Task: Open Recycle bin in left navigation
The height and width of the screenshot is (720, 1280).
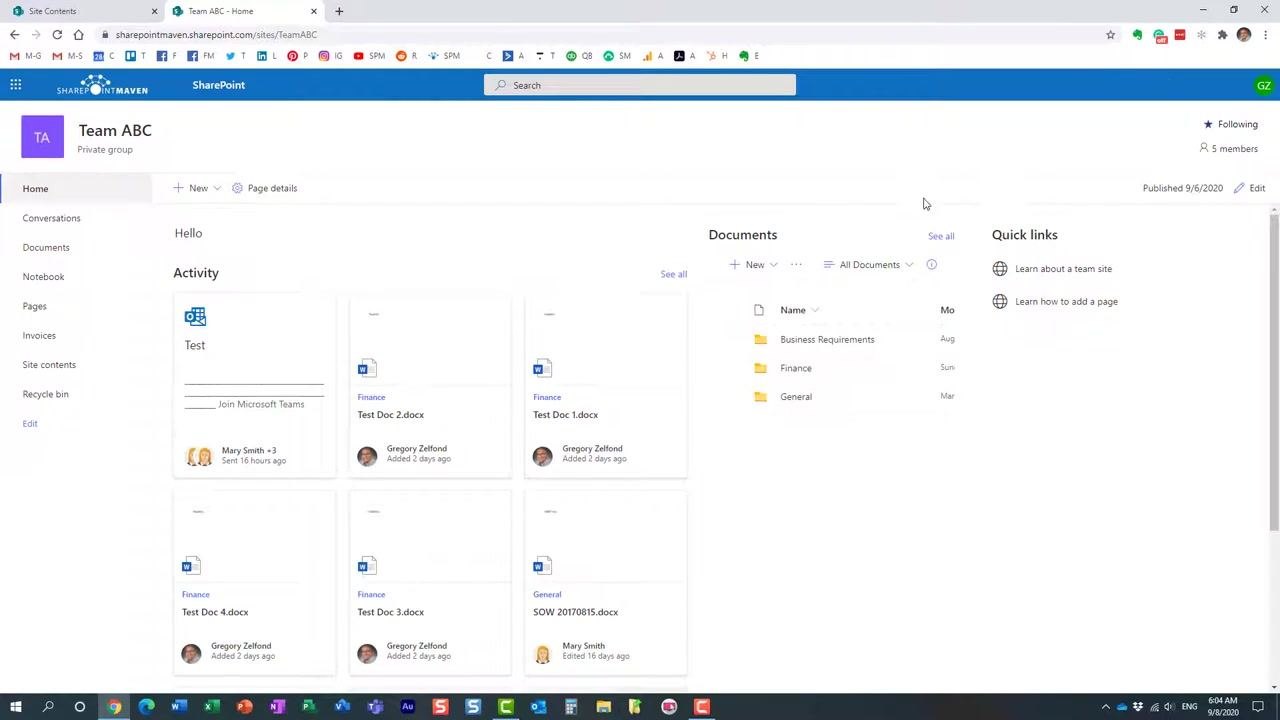Action: click(x=45, y=394)
